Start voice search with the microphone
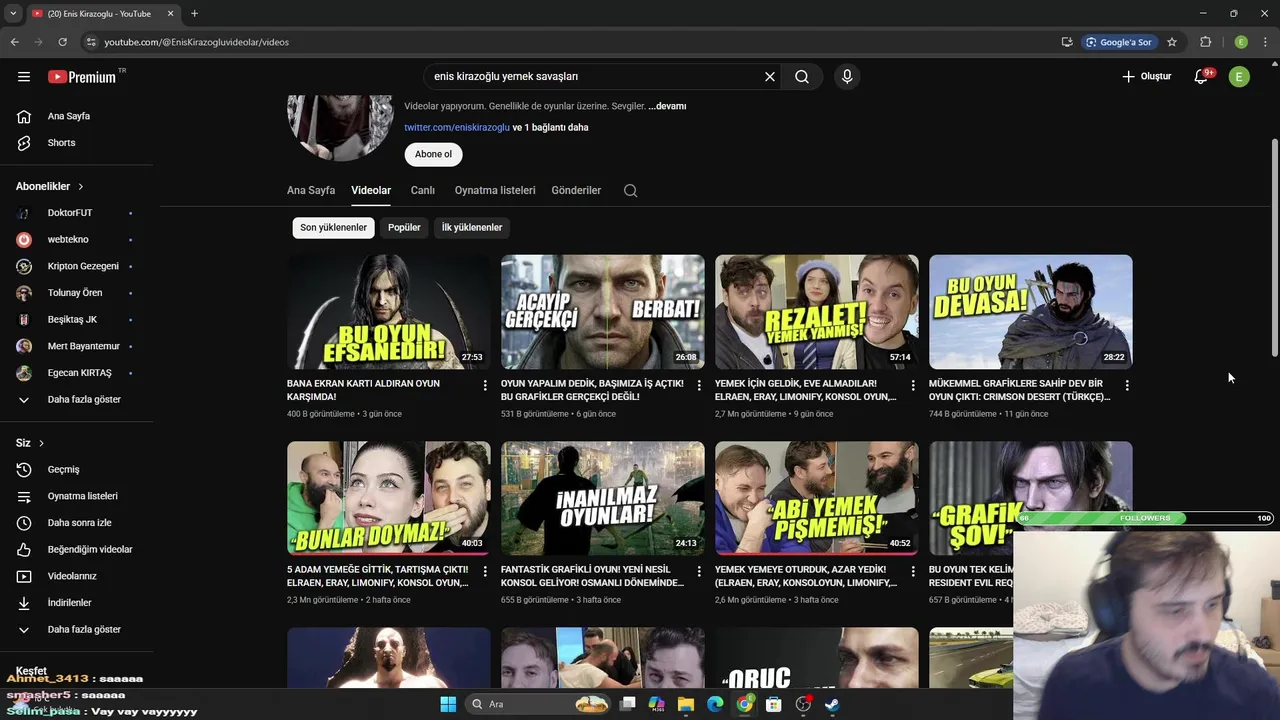 (847, 77)
